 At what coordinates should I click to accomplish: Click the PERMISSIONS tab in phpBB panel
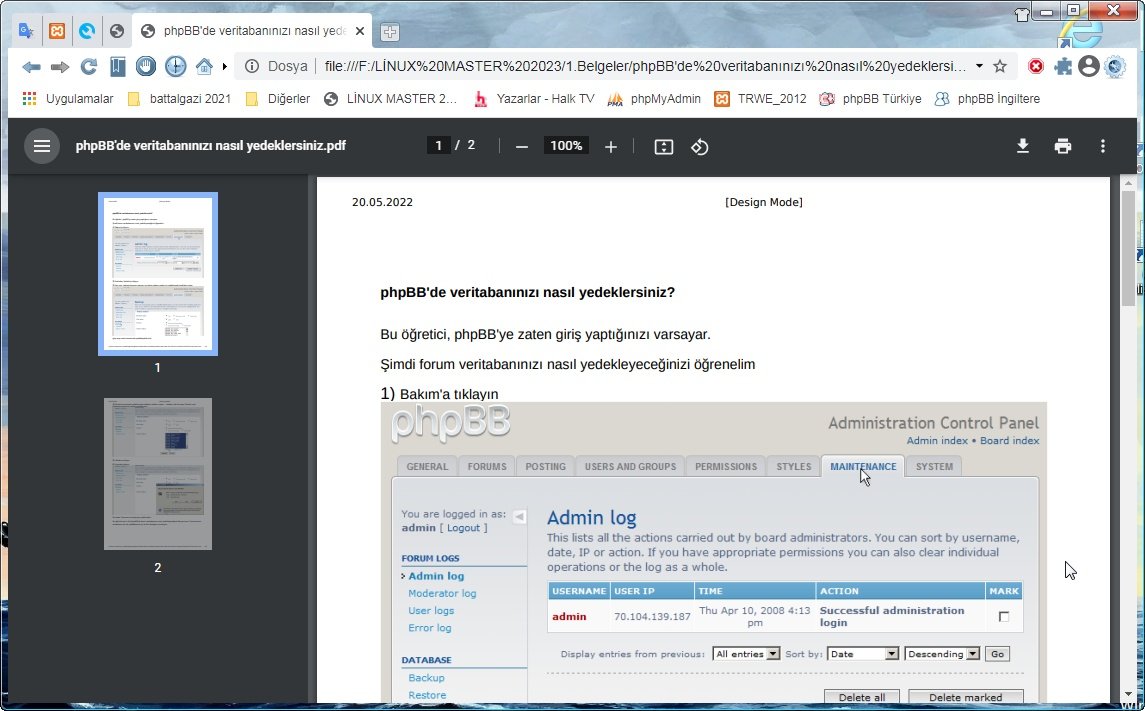click(x=726, y=466)
